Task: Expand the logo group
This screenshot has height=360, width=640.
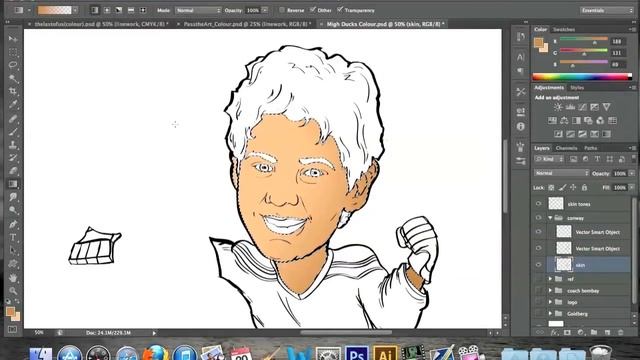Action: (550, 302)
